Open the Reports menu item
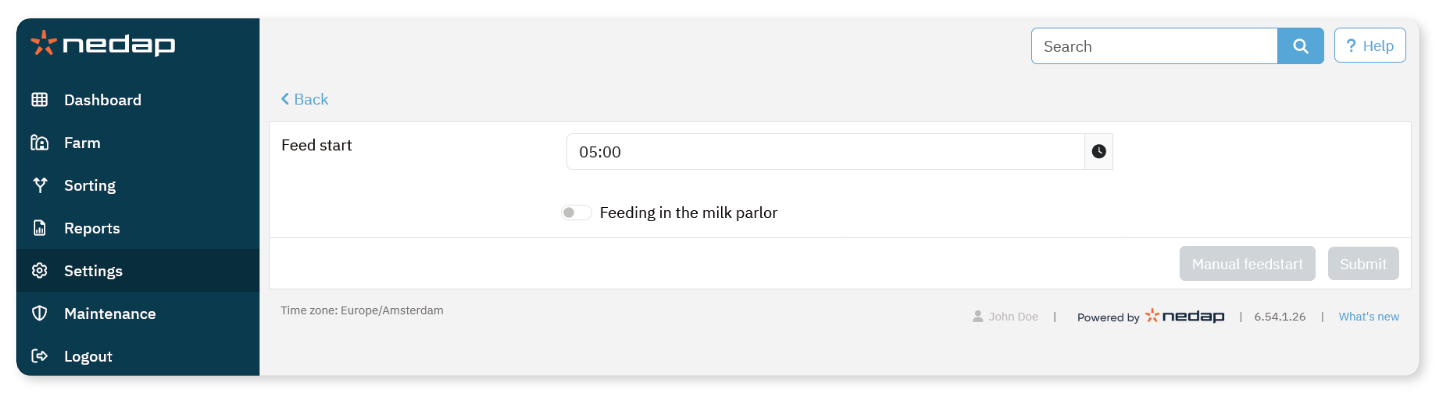Screen dimensions: 1442x402 92,228
